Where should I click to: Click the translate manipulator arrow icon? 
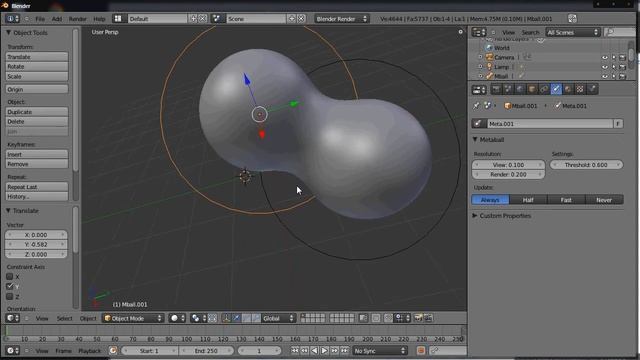coord(237,318)
